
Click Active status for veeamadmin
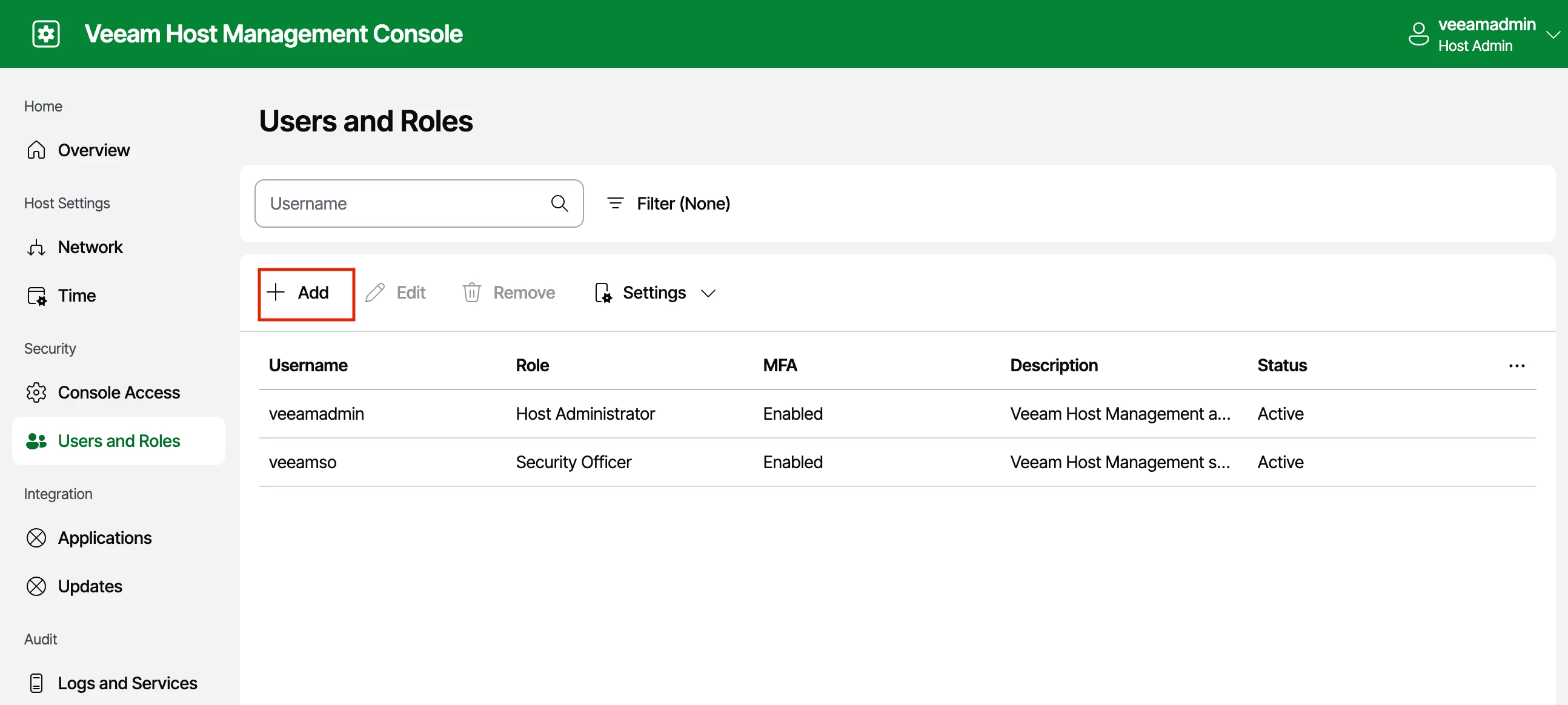point(1280,414)
